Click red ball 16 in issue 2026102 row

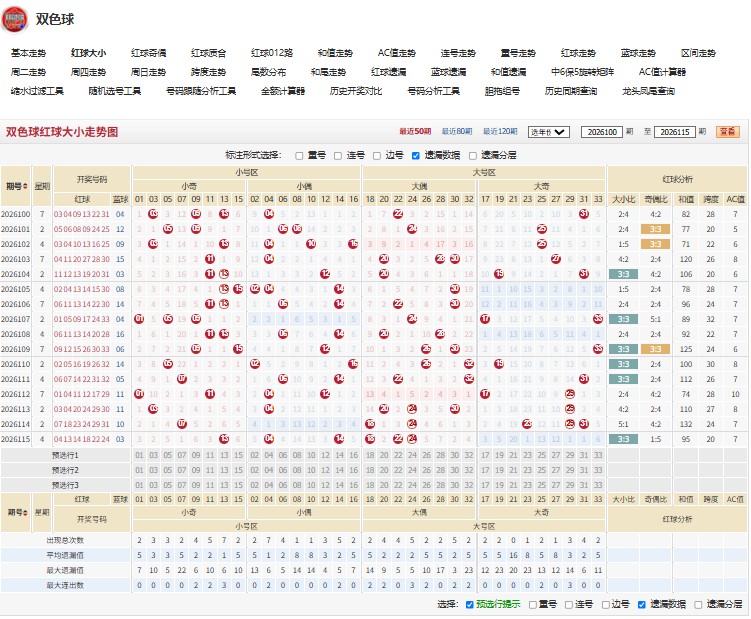353,244
